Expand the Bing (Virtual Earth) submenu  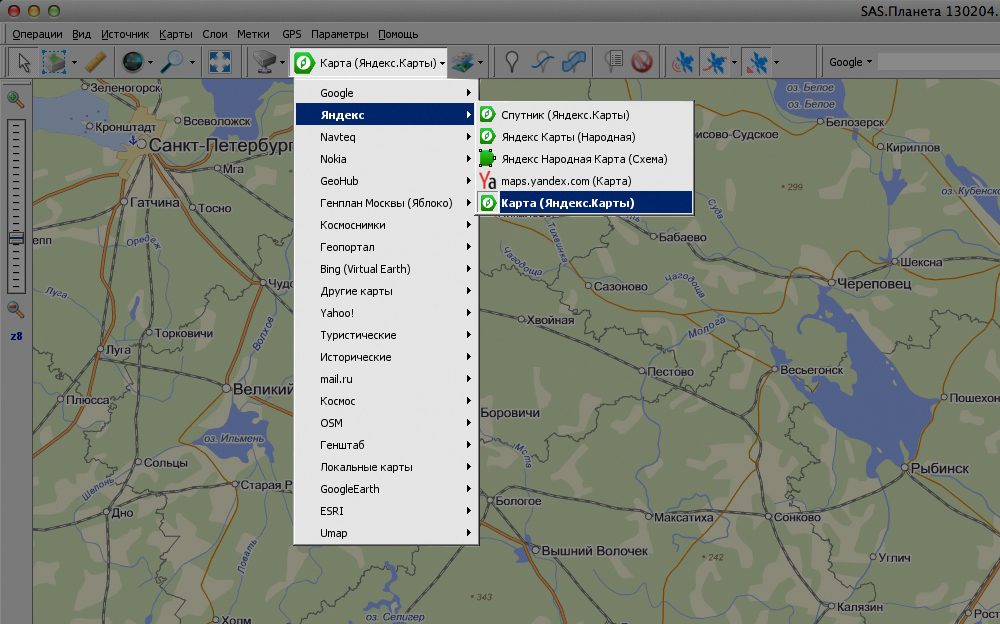(x=386, y=269)
